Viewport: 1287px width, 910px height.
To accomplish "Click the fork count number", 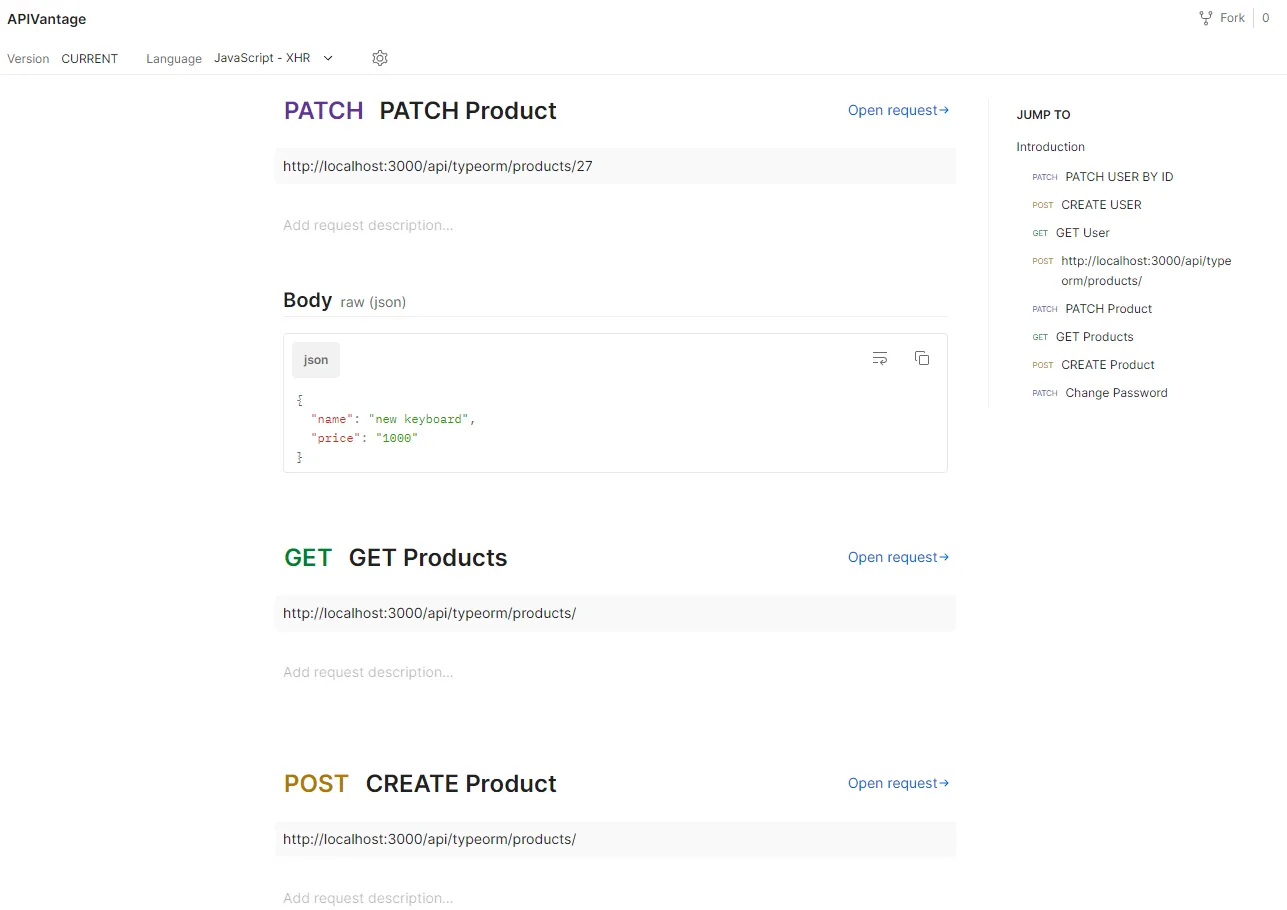I will pyautogui.click(x=1265, y=18).
